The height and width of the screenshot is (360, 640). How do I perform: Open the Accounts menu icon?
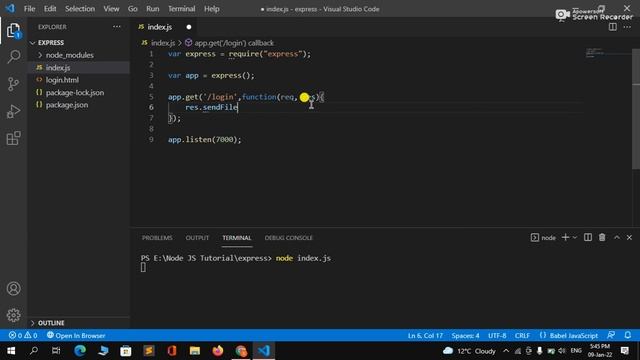click(x=13, y=289)
